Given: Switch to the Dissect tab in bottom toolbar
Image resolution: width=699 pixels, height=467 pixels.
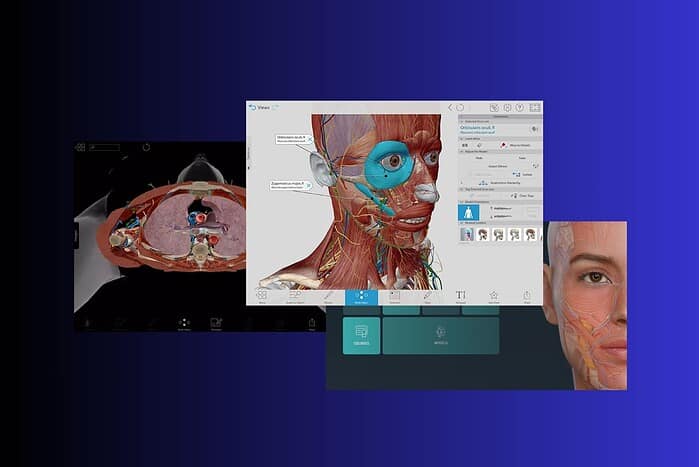Looking at the screenshot, I should click(x=394, y=295).
